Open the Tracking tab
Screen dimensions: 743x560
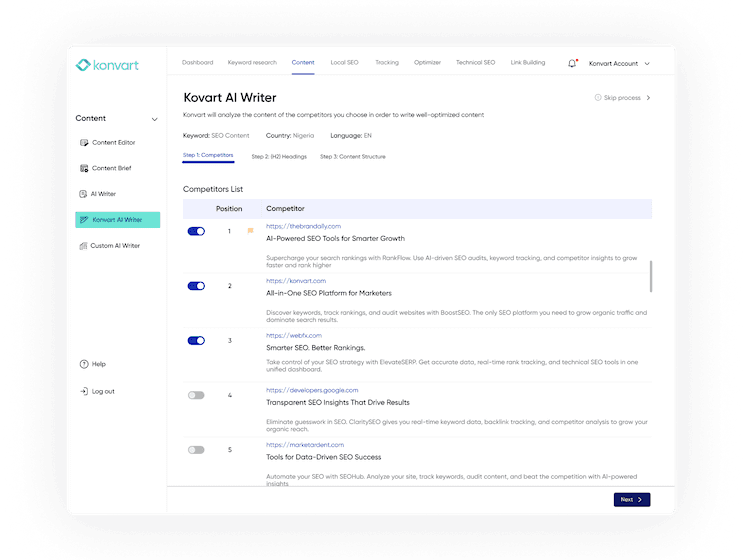387,63
